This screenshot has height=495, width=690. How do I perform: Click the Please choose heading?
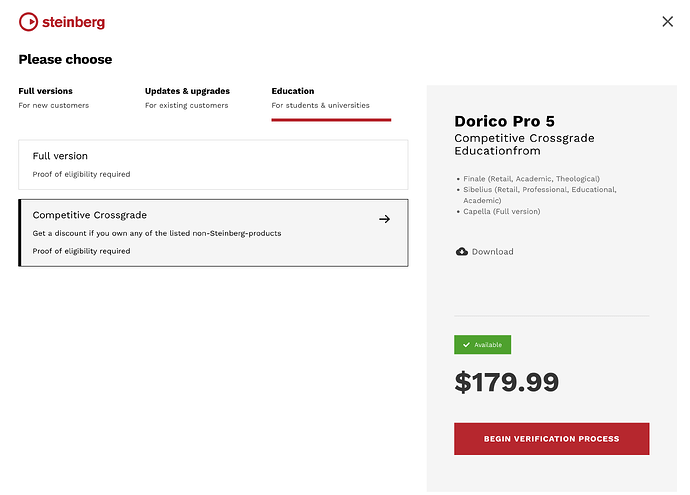tap(65, 60)
